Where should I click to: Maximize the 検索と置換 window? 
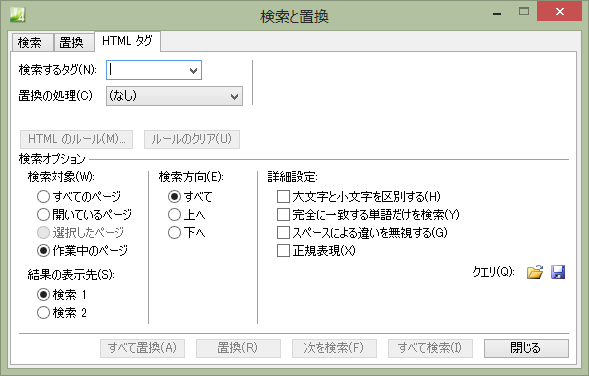pos(524,12)
